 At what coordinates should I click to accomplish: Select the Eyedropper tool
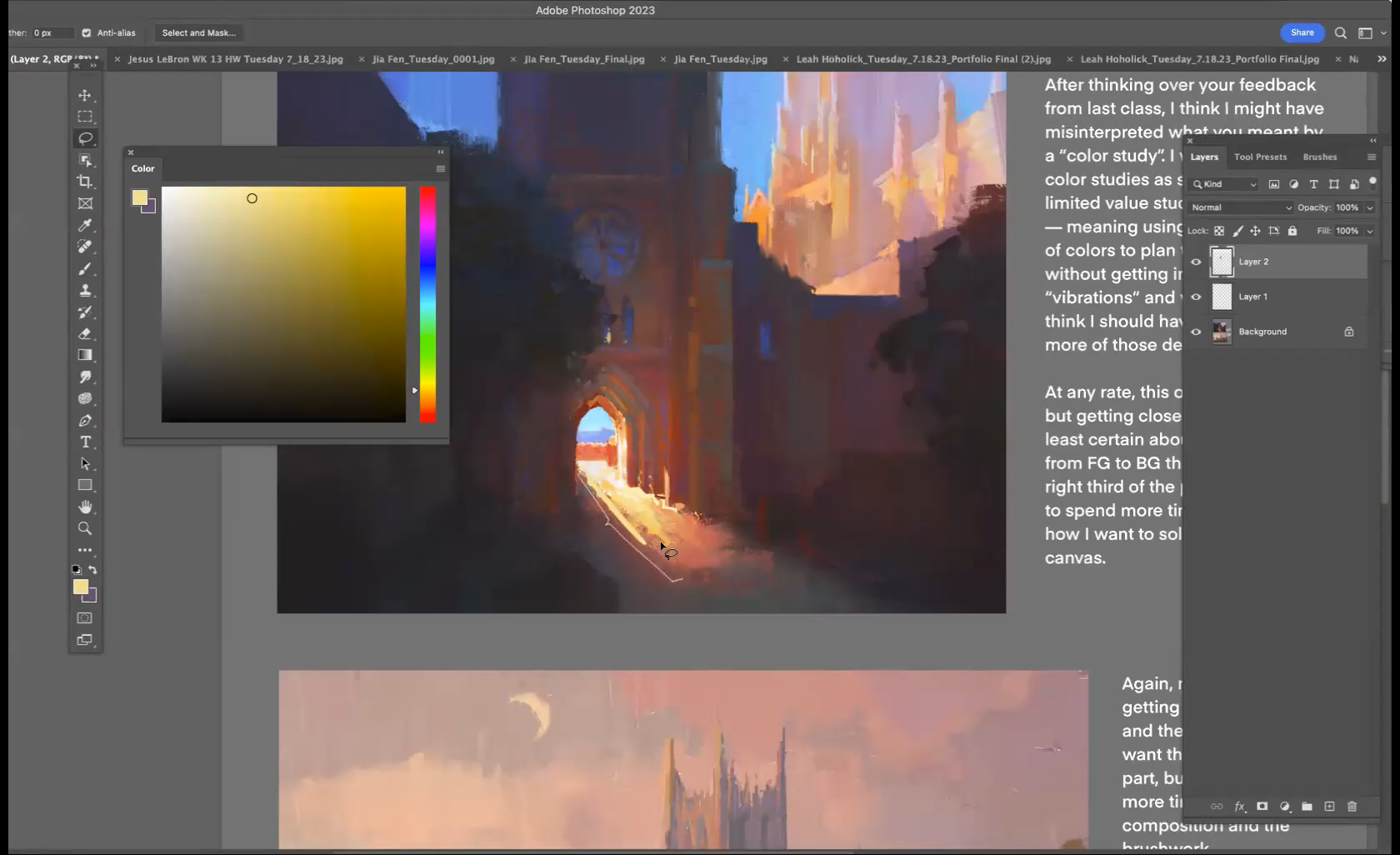pyautogui.click(x=85, y=225)
